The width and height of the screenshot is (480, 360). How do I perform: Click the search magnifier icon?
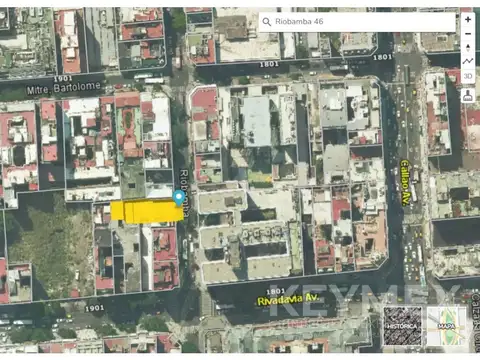coord(266,22)
